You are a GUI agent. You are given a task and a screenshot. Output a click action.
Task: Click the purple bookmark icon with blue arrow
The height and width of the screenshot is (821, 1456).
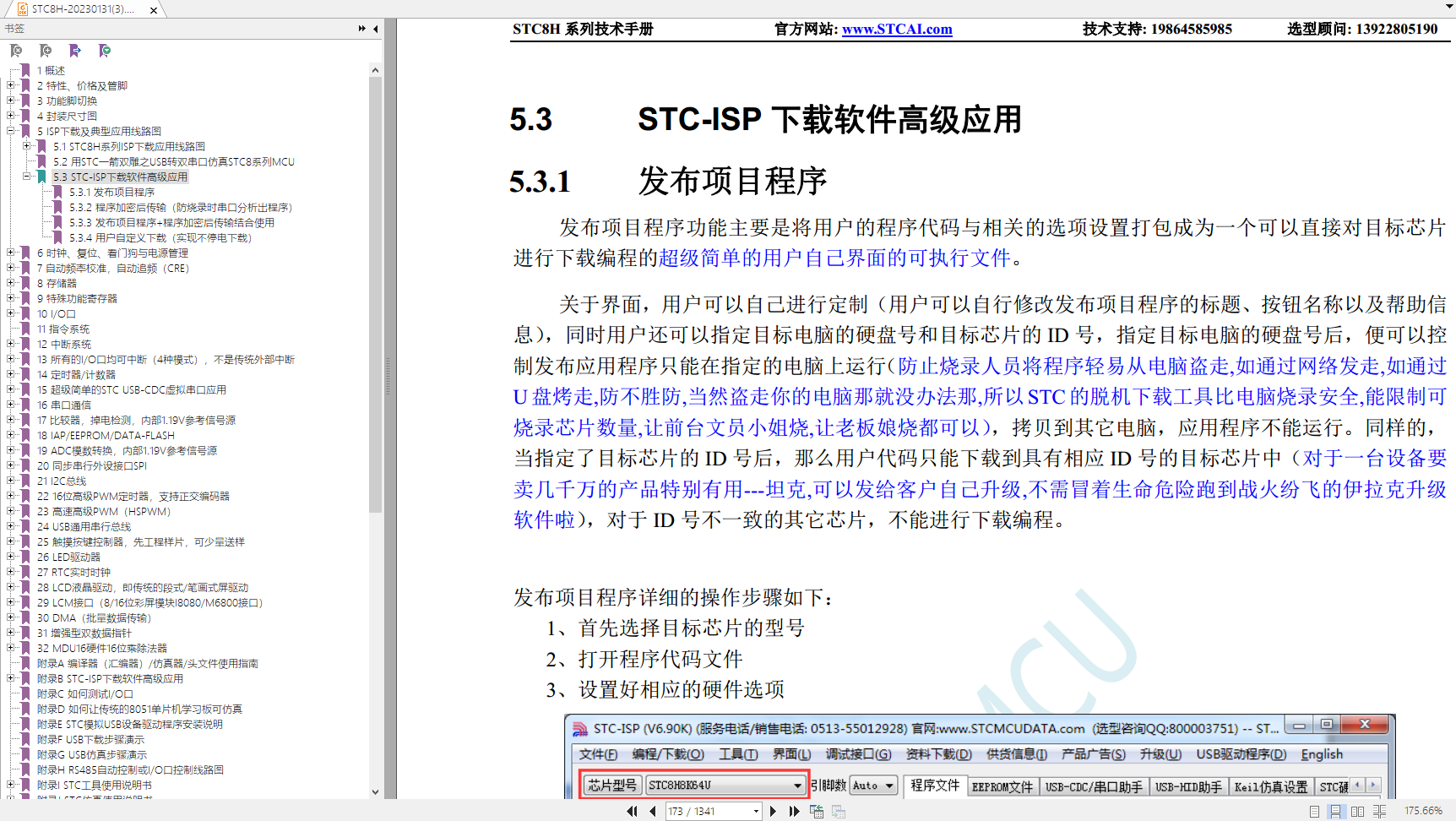tap(75, 51)
